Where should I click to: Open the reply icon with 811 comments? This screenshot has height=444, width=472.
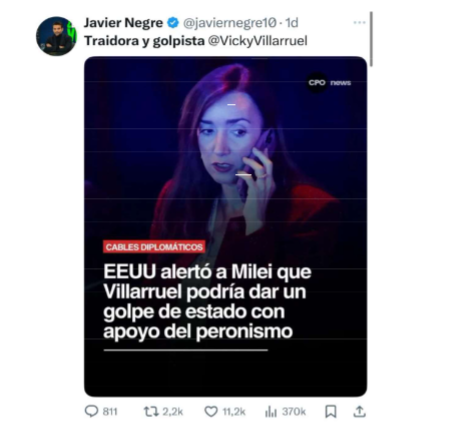(91, 411)
